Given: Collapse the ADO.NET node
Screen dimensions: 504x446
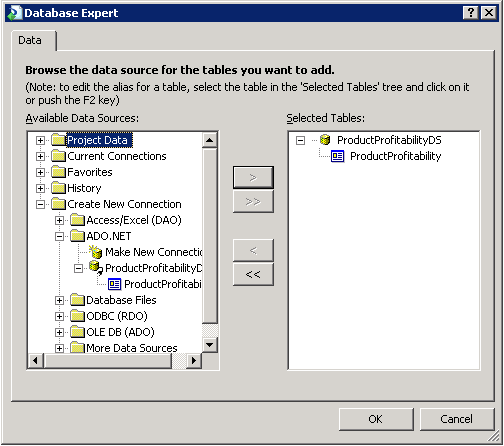Looking at the screenshot, I should pos(59,236).
